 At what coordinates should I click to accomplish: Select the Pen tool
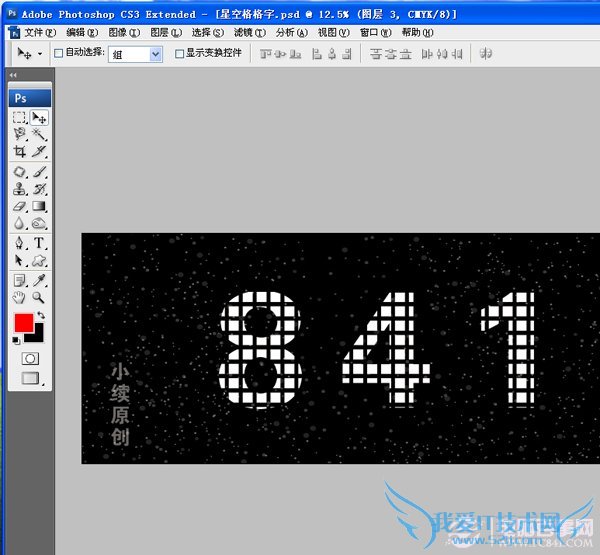point(19,243)
